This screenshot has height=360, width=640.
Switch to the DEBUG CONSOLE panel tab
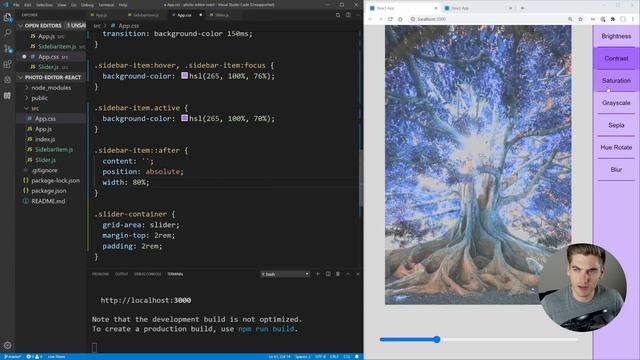147,274
